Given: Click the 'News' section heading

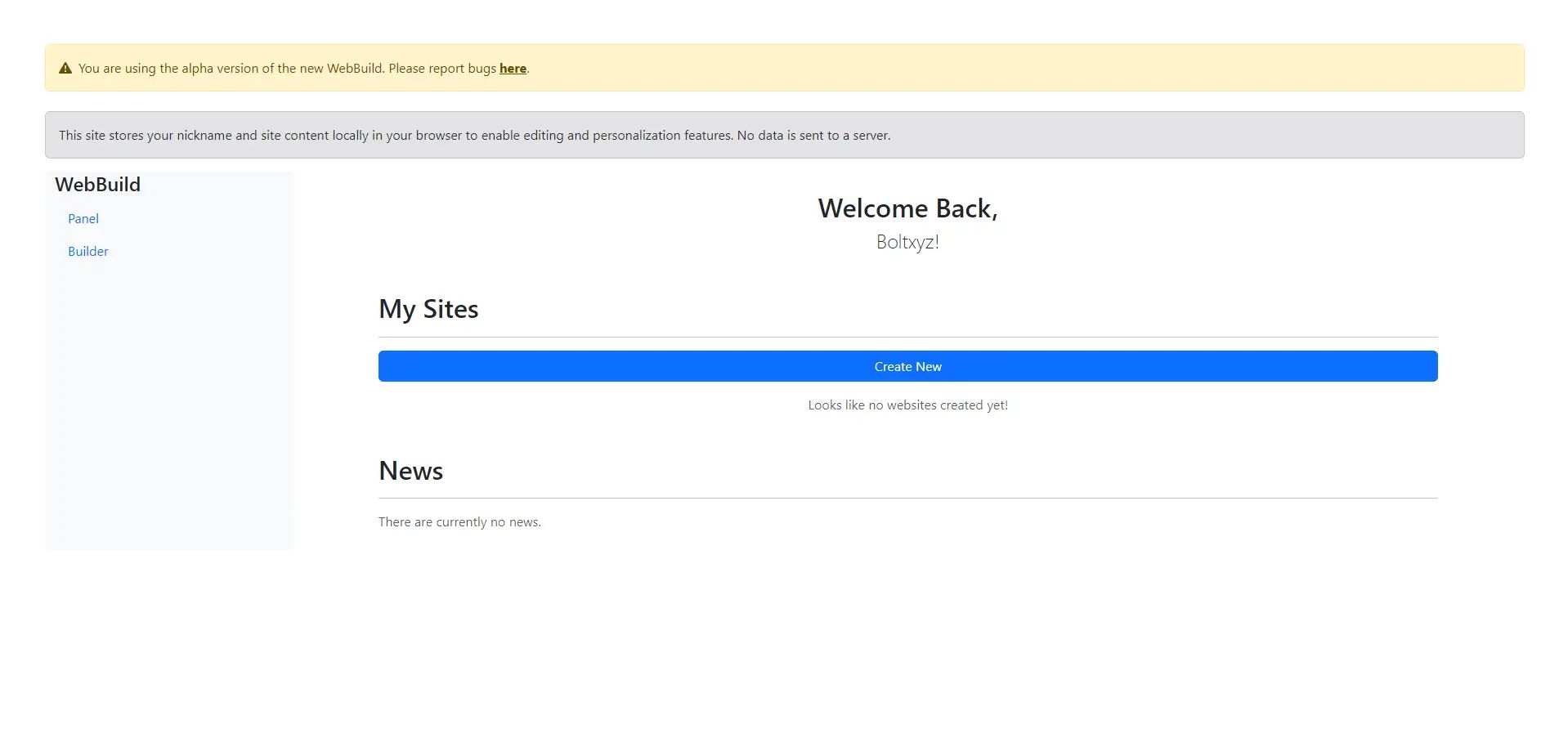Looking at the screenshot, I should [x=410, y=471].
